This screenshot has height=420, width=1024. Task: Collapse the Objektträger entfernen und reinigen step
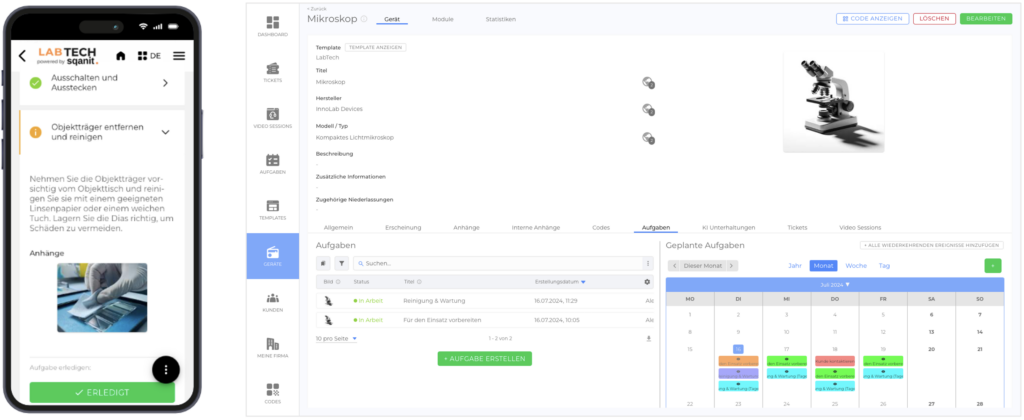pyautogui.click(x=165, y=131)
